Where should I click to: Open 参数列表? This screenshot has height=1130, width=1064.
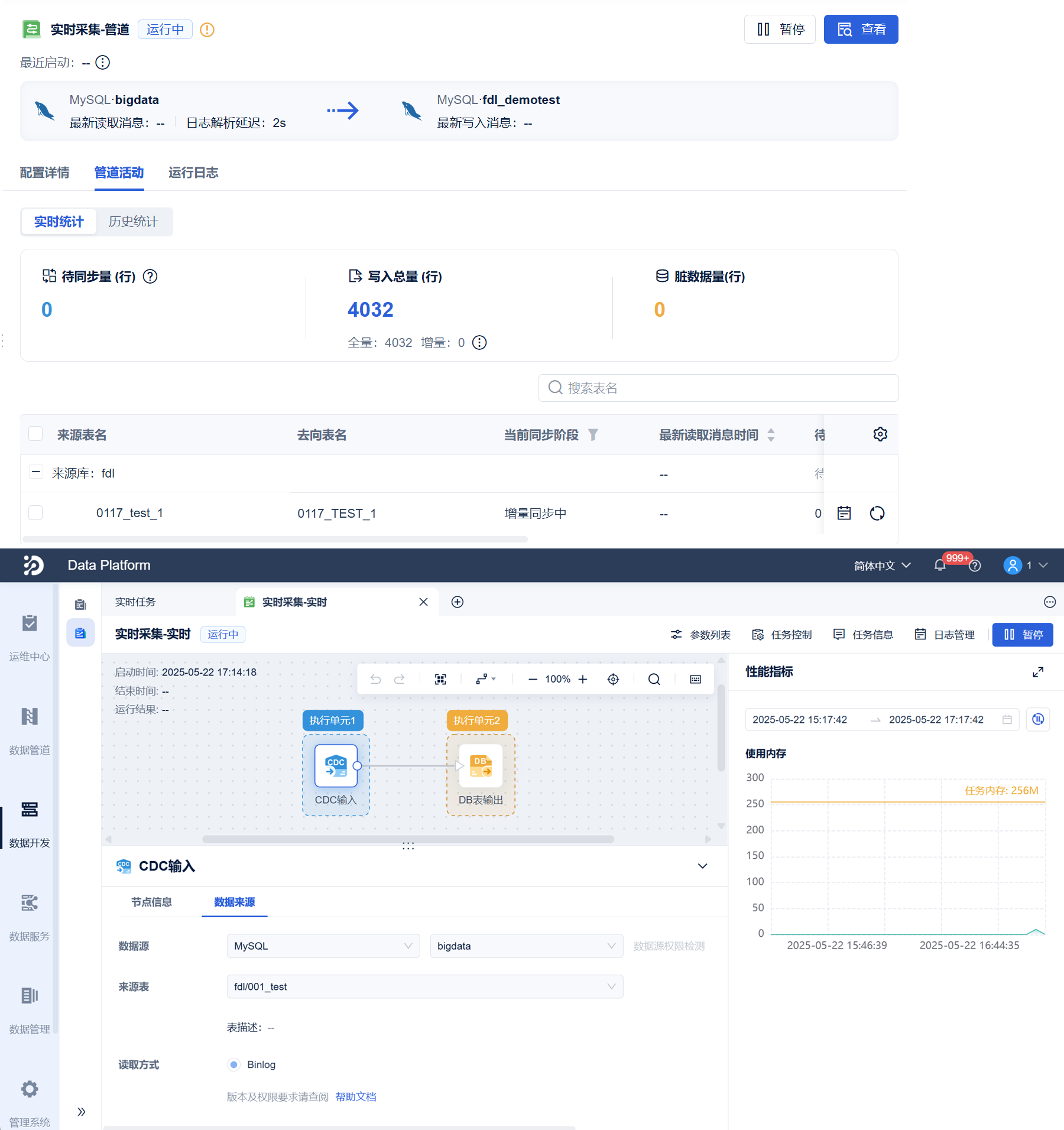point(700,635)
